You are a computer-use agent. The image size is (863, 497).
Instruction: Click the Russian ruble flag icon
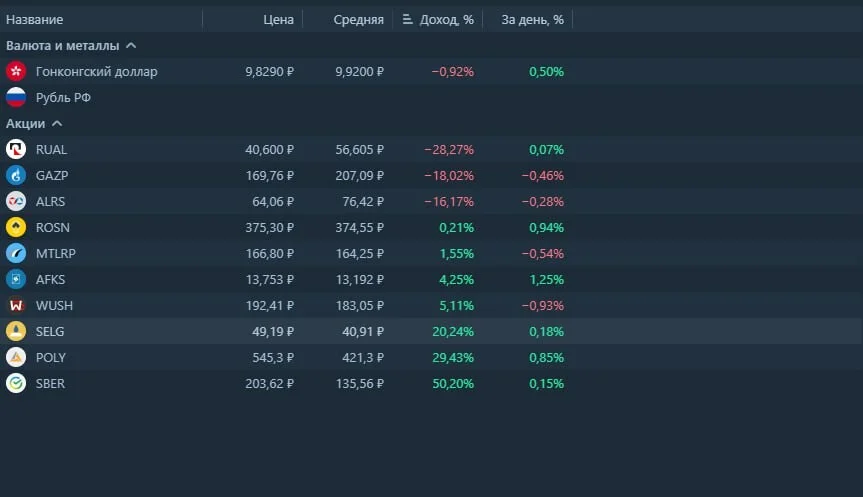tap(16, 97)
